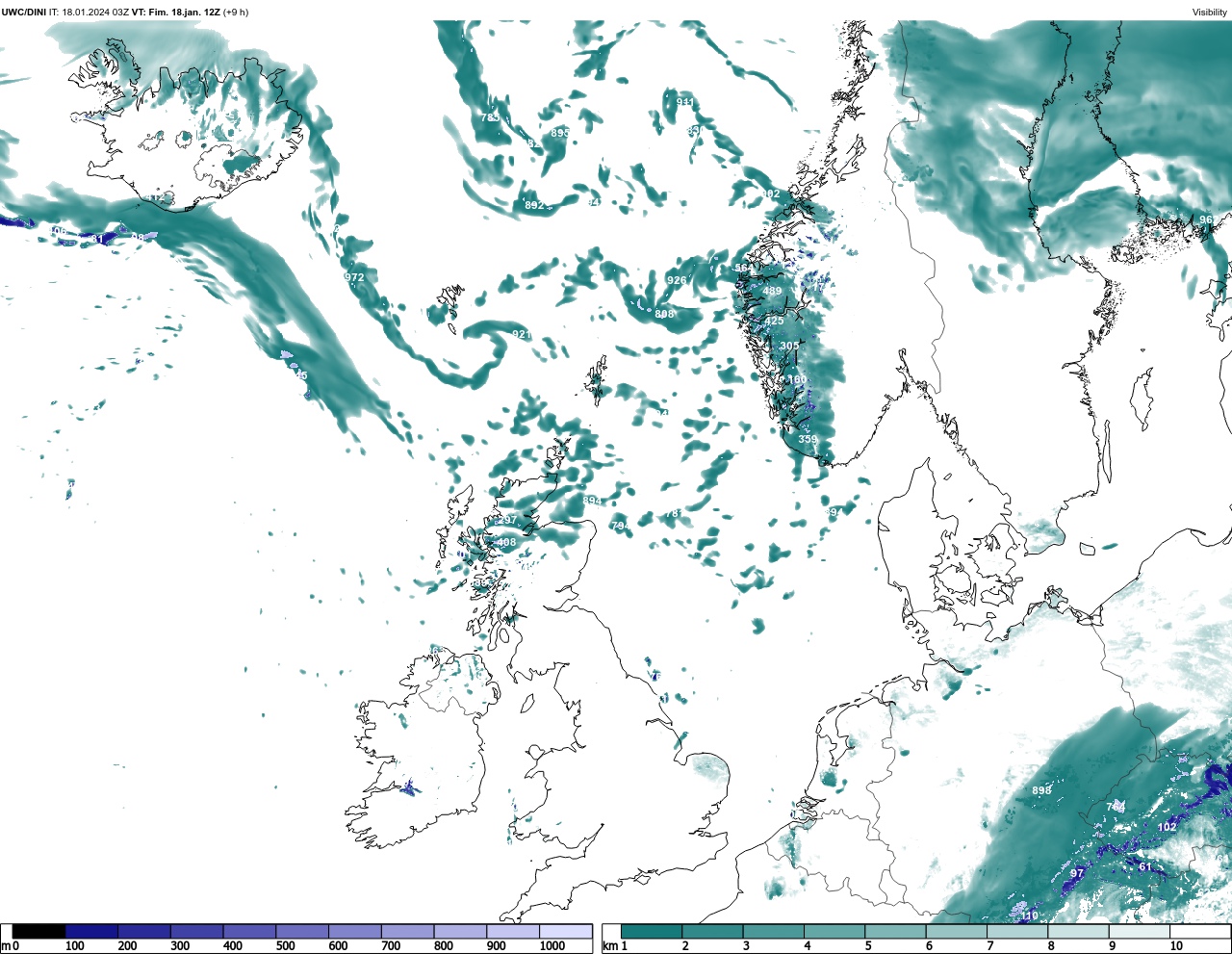Click the 400–500 m legend swatch

249,932
